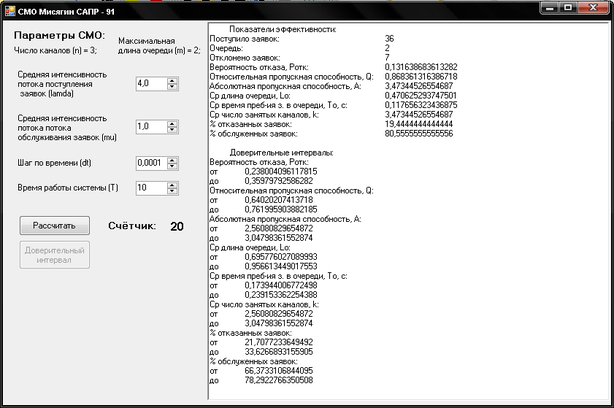Click the interval value 0,956613449017553

pyautogui.click(x=281, y=267)
